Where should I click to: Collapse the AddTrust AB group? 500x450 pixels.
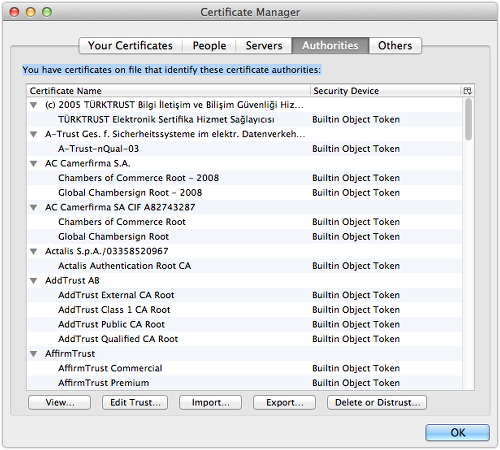(33, 281)
